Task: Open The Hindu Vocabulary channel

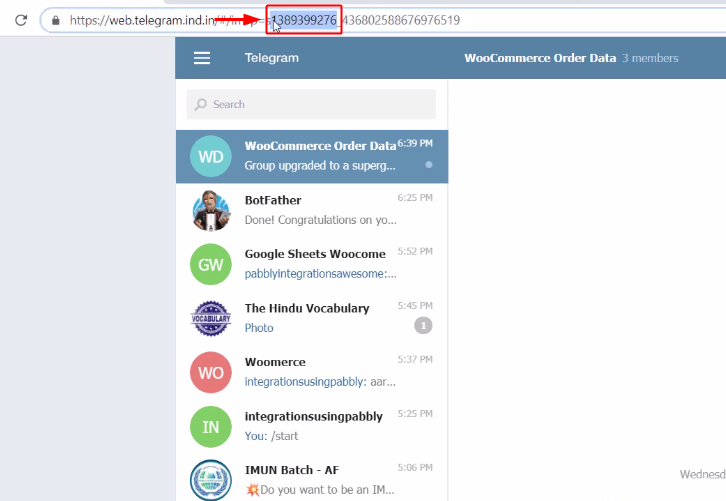Action: pyautogui.click(x=312, y=319)
